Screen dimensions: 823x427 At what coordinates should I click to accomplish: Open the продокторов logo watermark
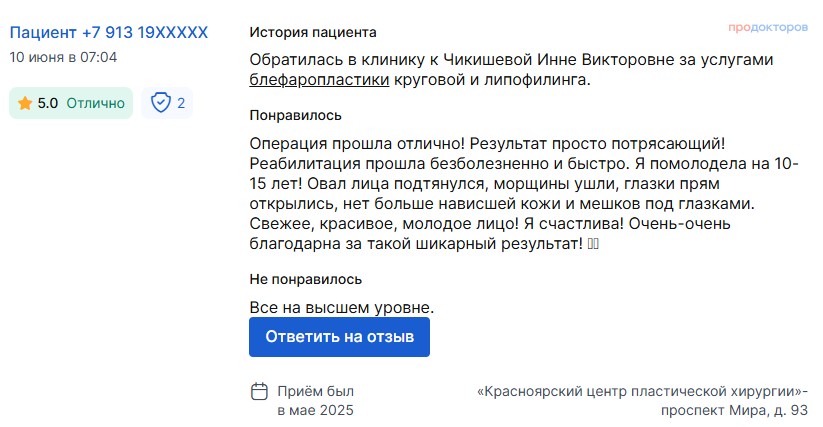[x=767, y=27]
